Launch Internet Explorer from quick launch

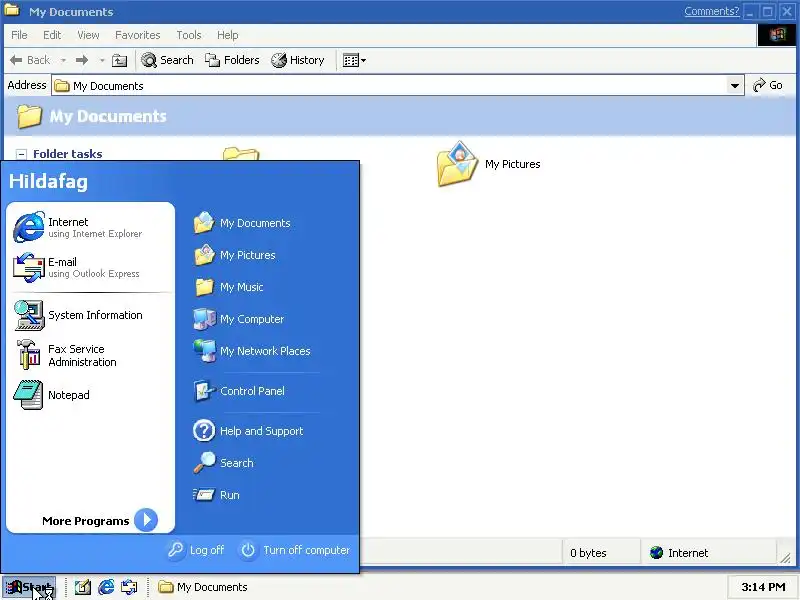pyautogui.click(x=106, y=587)
